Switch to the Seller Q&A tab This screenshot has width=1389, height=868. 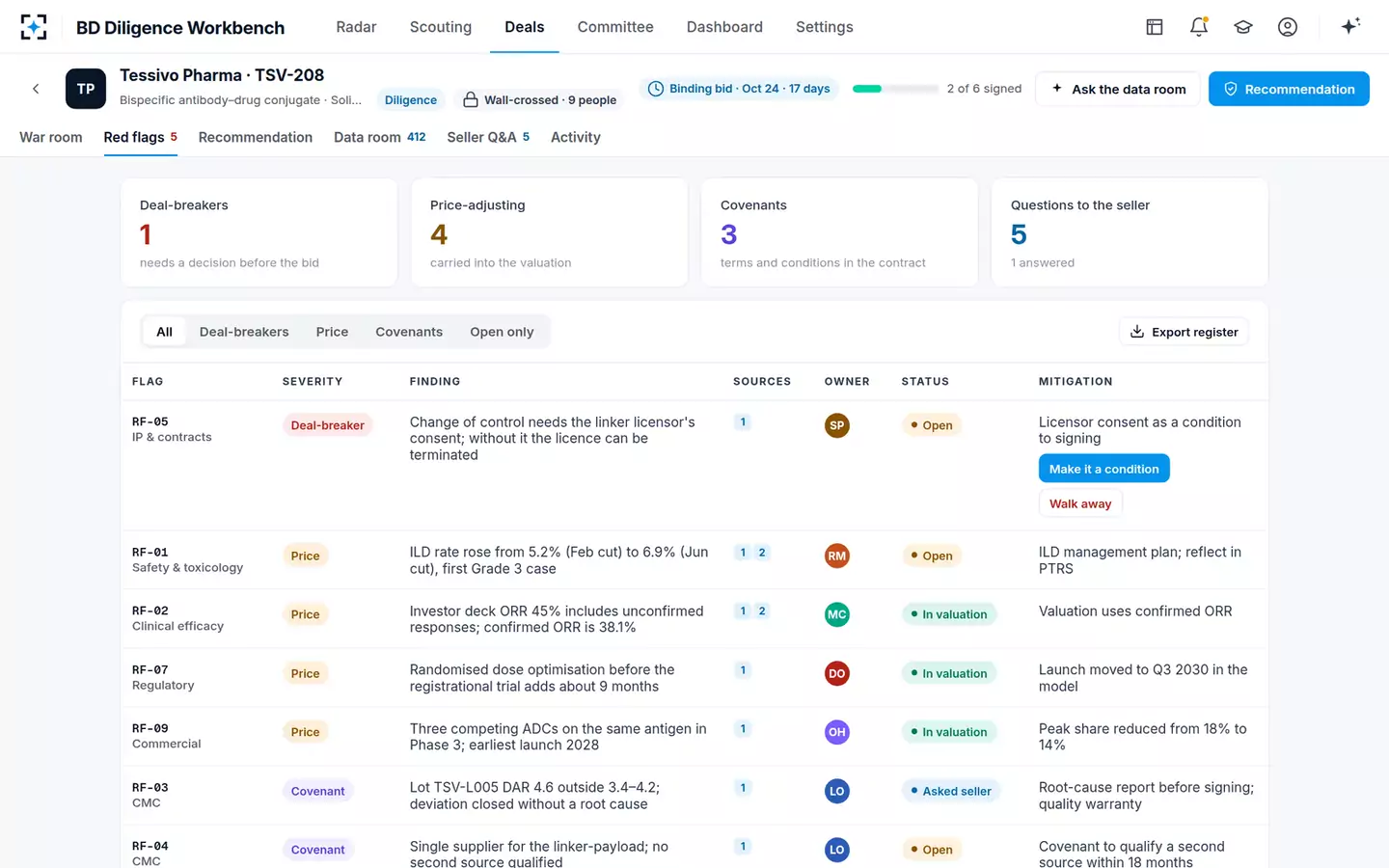pos(488,137)
